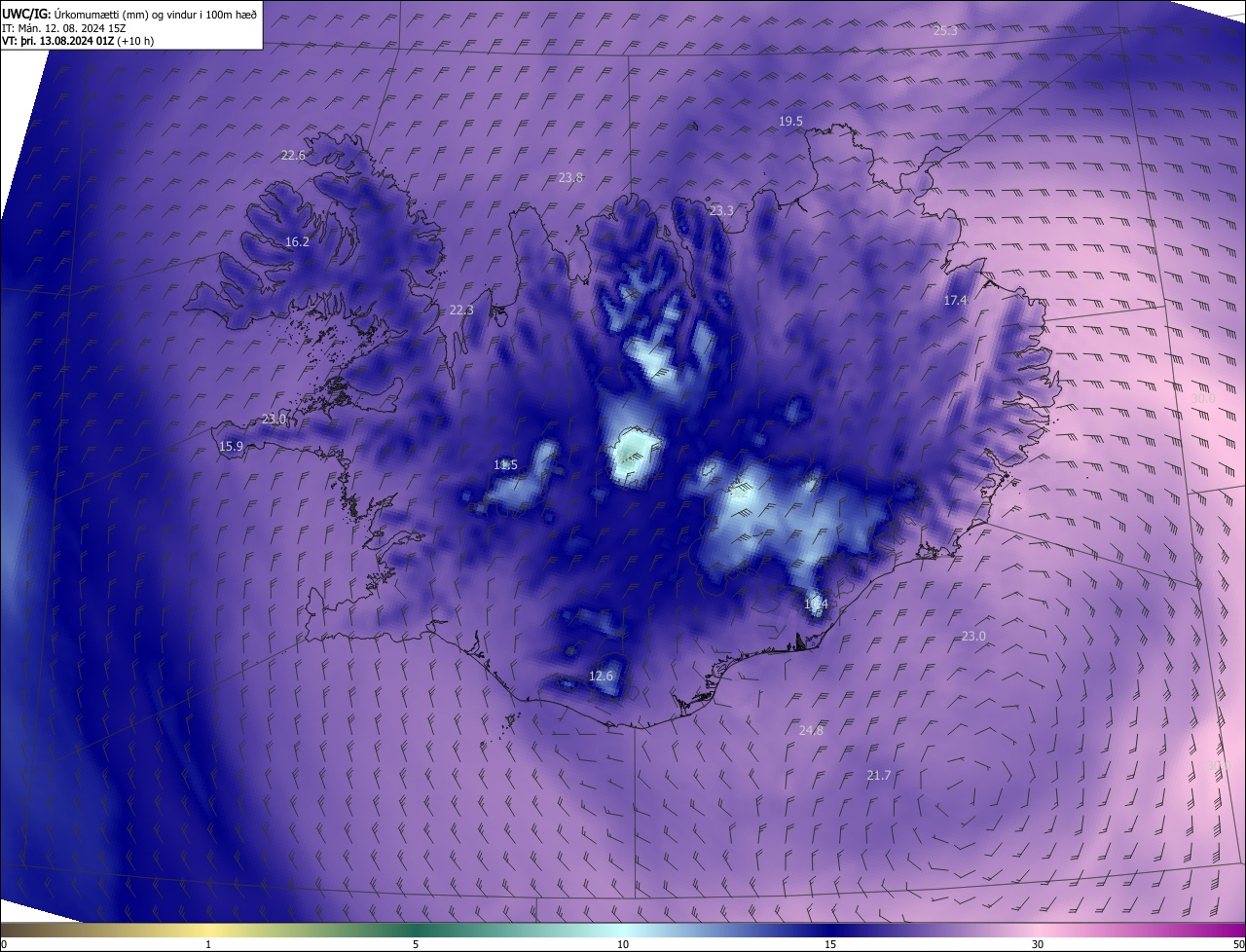Click the '30' tick on the color scale
1246x952 pixels.
(1038, 944)
